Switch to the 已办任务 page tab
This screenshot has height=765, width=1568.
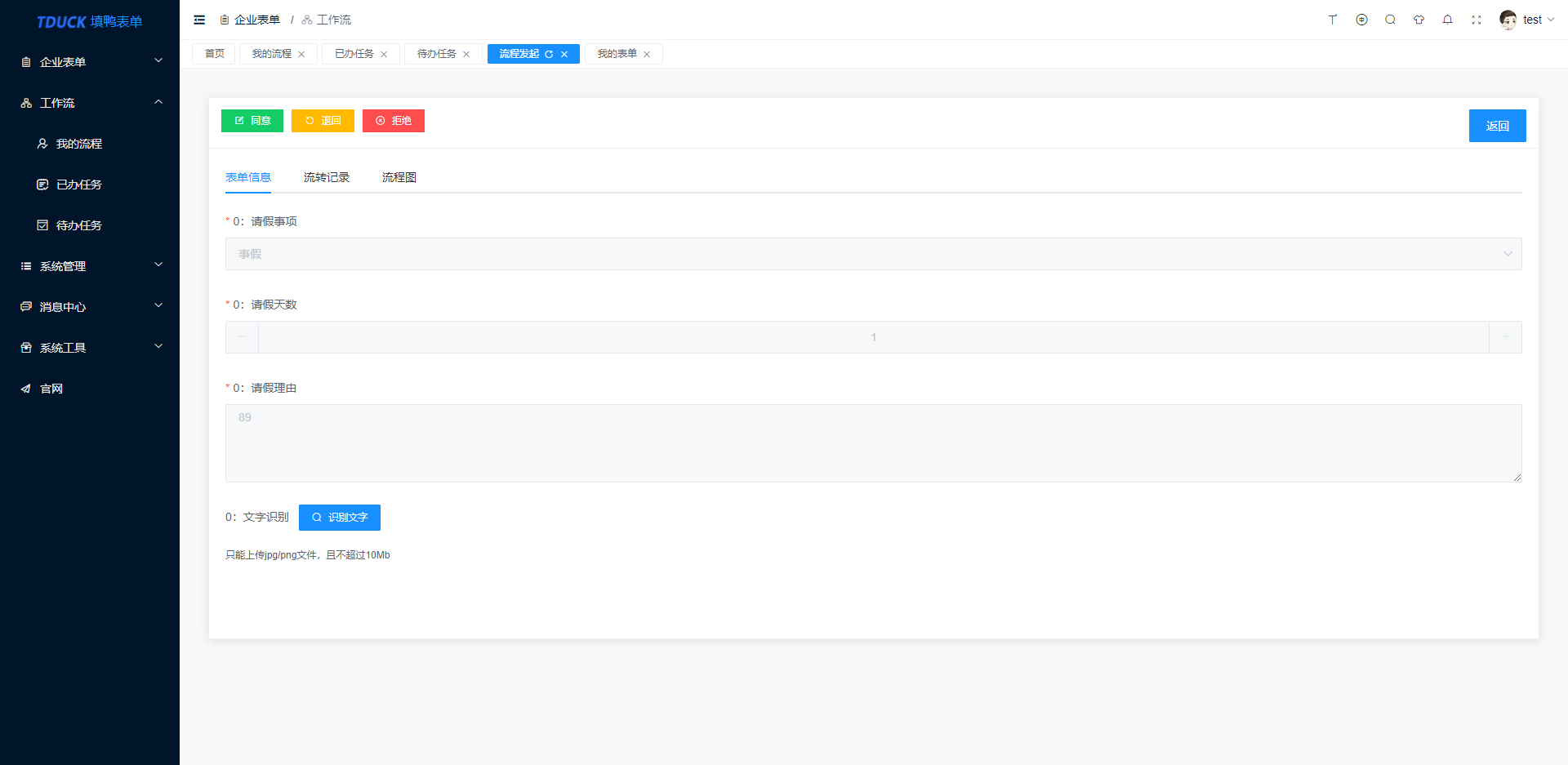[x=354, y=54]
